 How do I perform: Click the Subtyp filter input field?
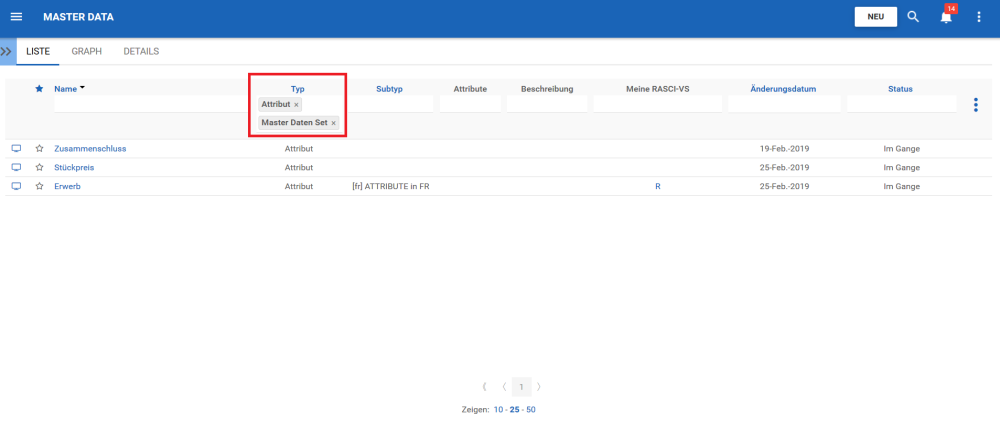tap(390, 104)
